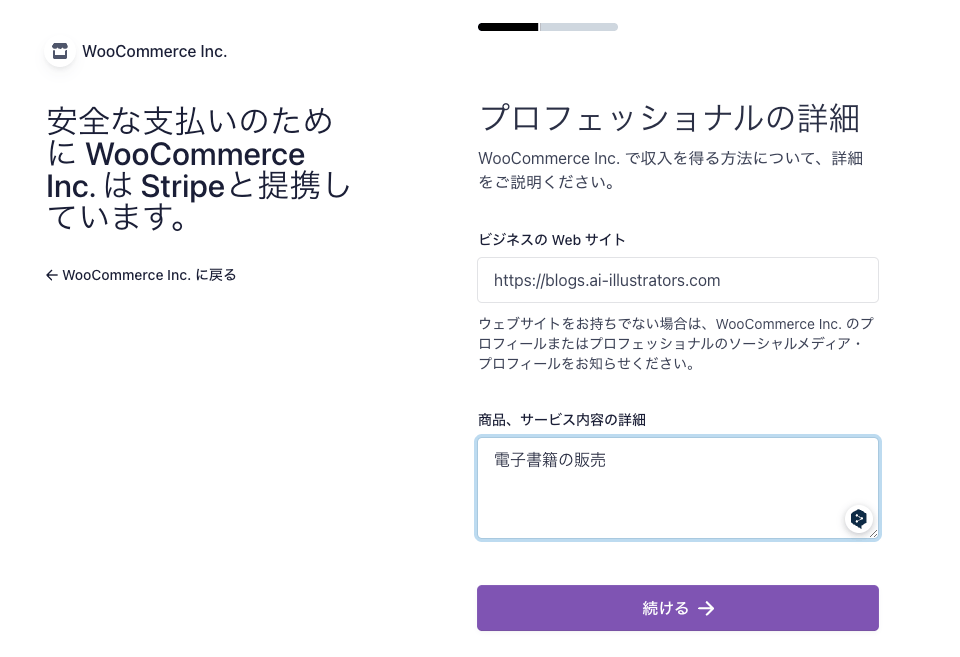
Task: Click the gray unfilled progress bar segment
Action: (579, 27)
